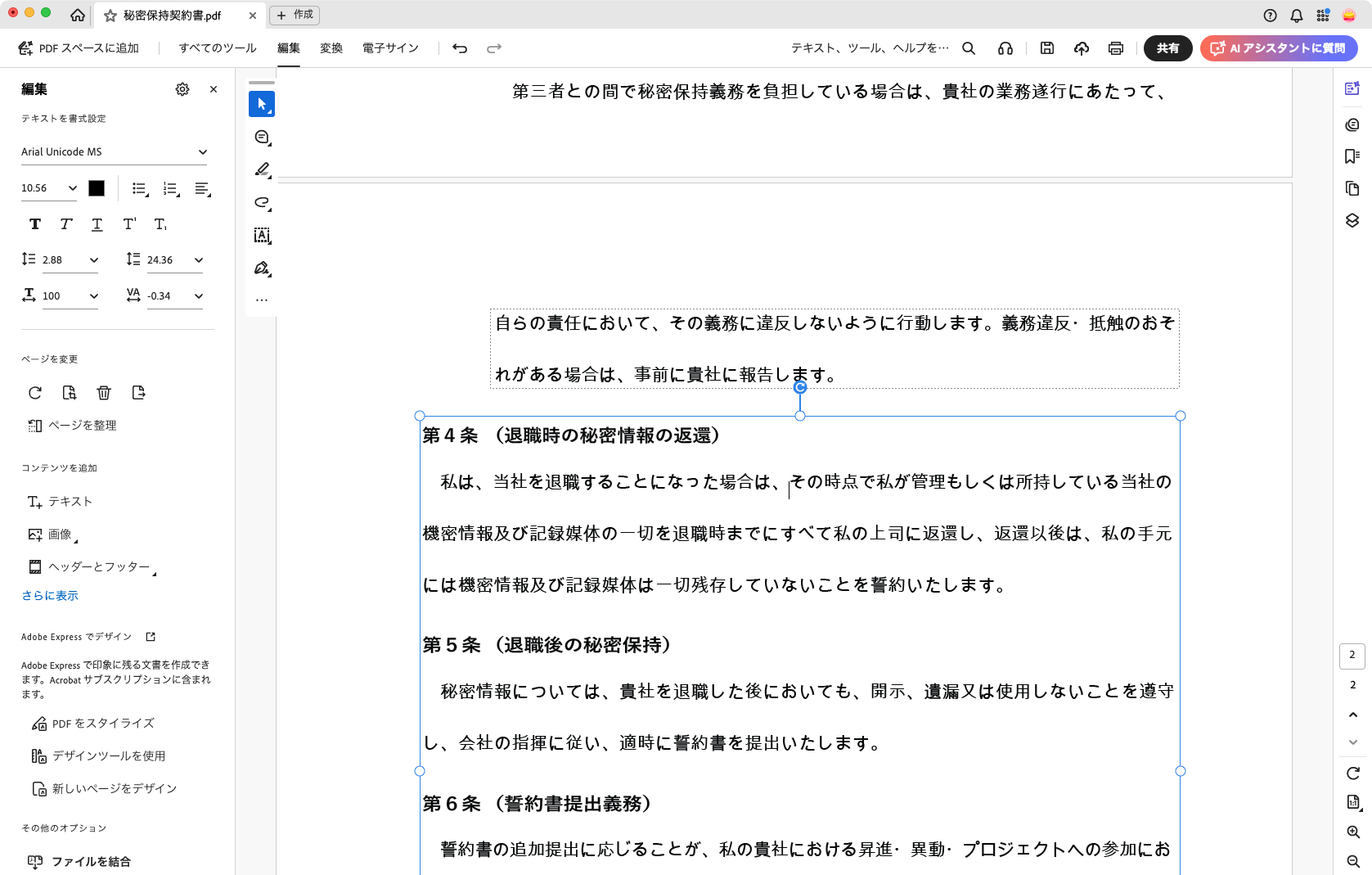Click the さらに表示 link
The height and width of the screenshot is (875, 1372).
tap(50, 596)
